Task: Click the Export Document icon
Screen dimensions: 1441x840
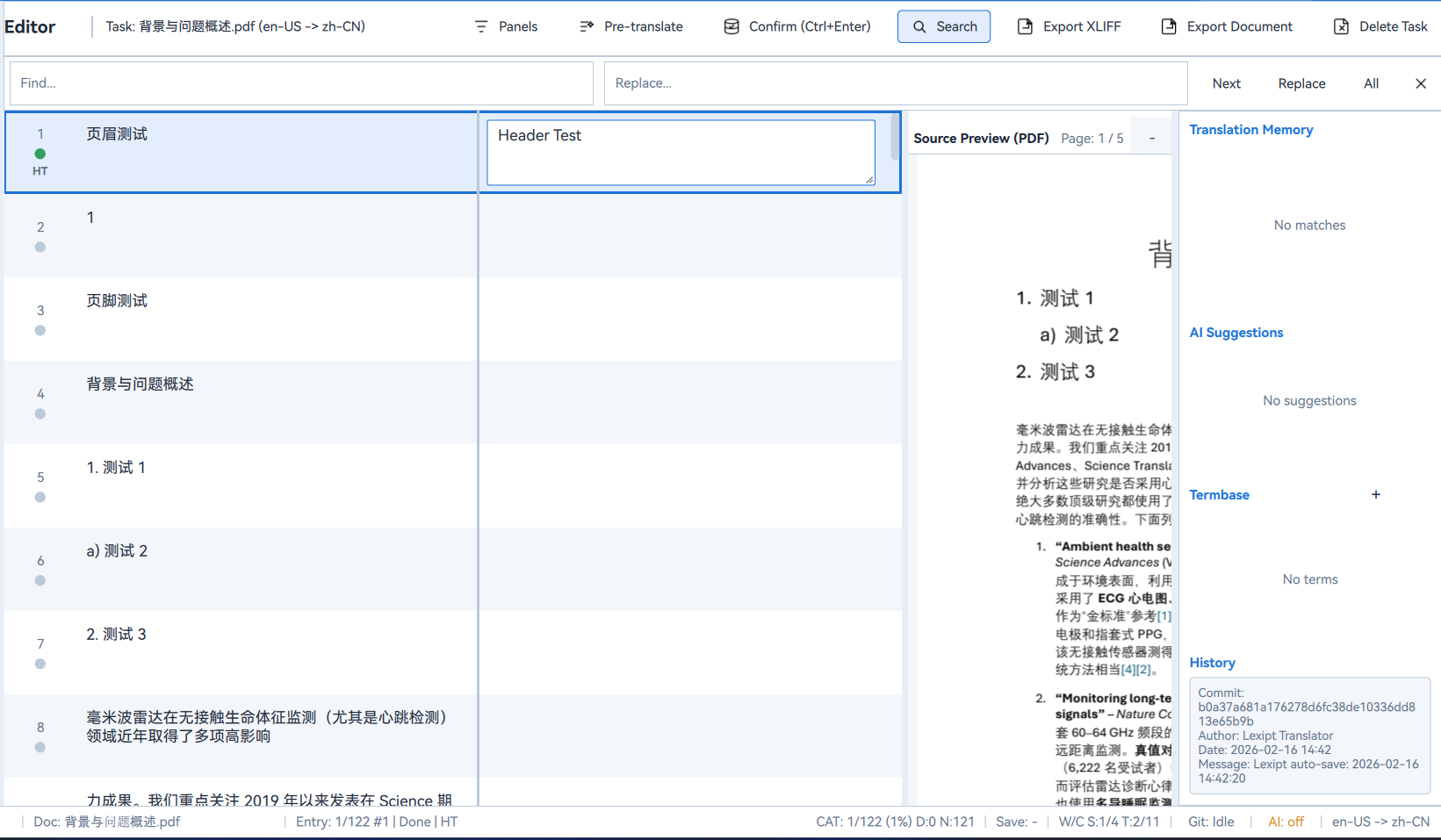Action: (x=1169, y=26)
